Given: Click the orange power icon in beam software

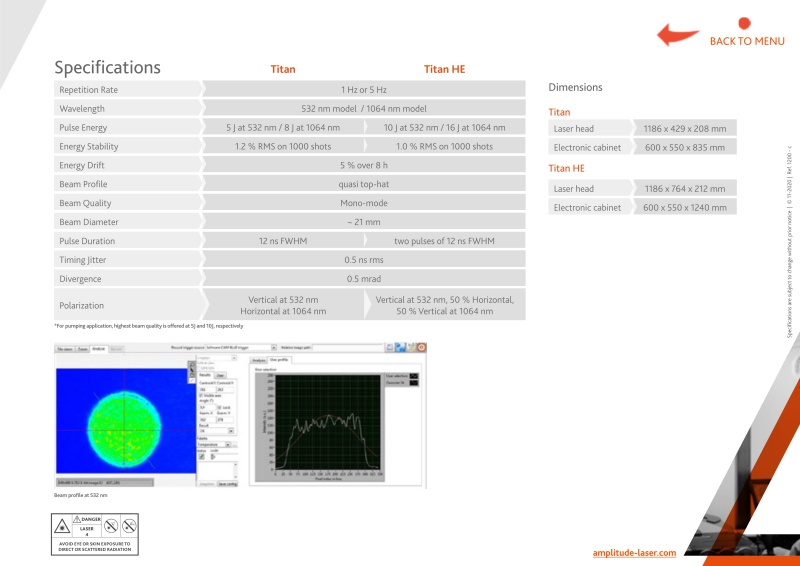Looking at the screenshot, I should pyautogui.click(x=423, y=348).
